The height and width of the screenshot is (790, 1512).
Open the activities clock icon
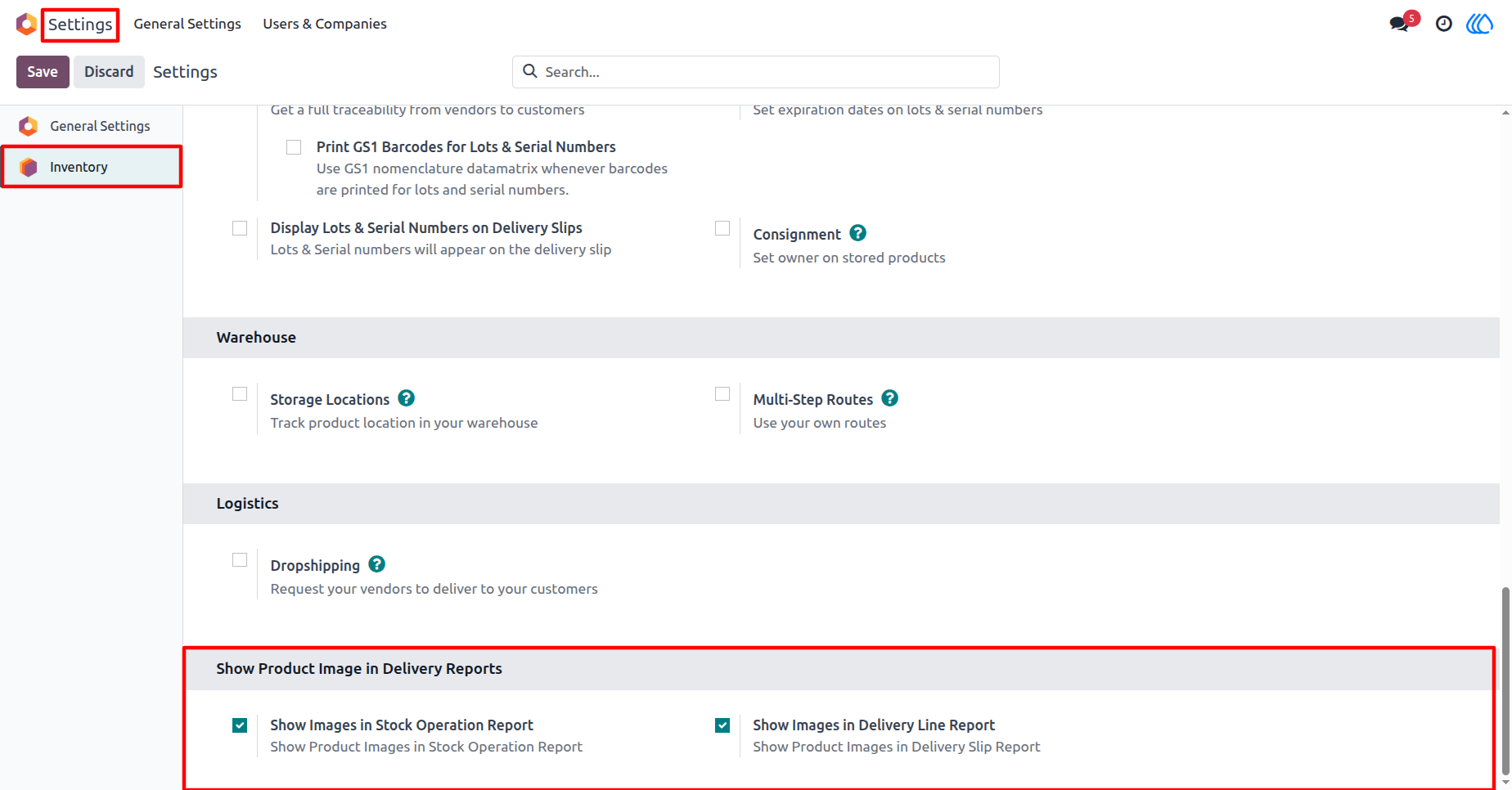[1444, 24]
